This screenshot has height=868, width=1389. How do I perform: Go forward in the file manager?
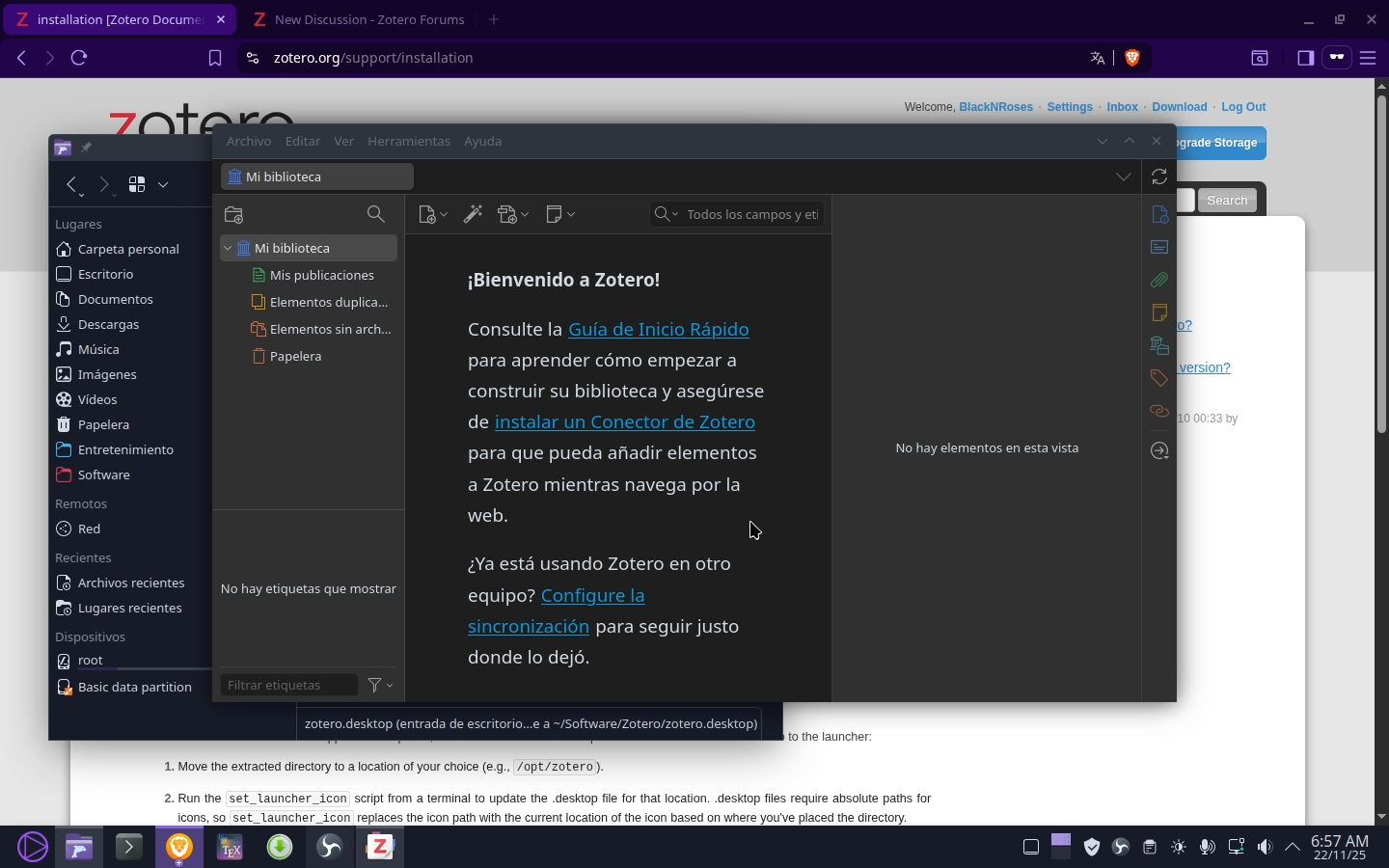(x=104, y=184)
